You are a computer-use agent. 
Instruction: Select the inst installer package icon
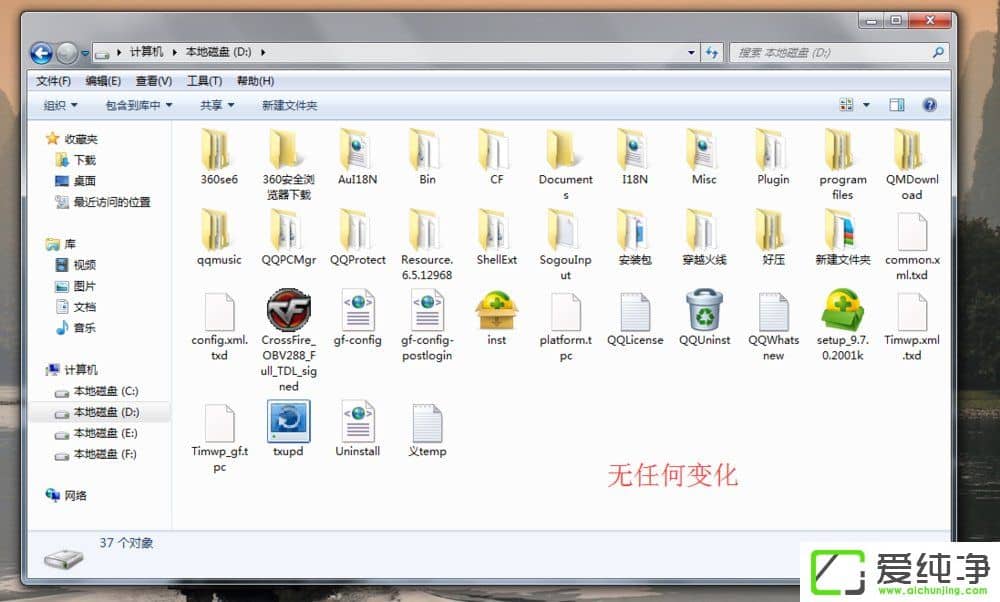pyautogui.click(x=496, y=310)
